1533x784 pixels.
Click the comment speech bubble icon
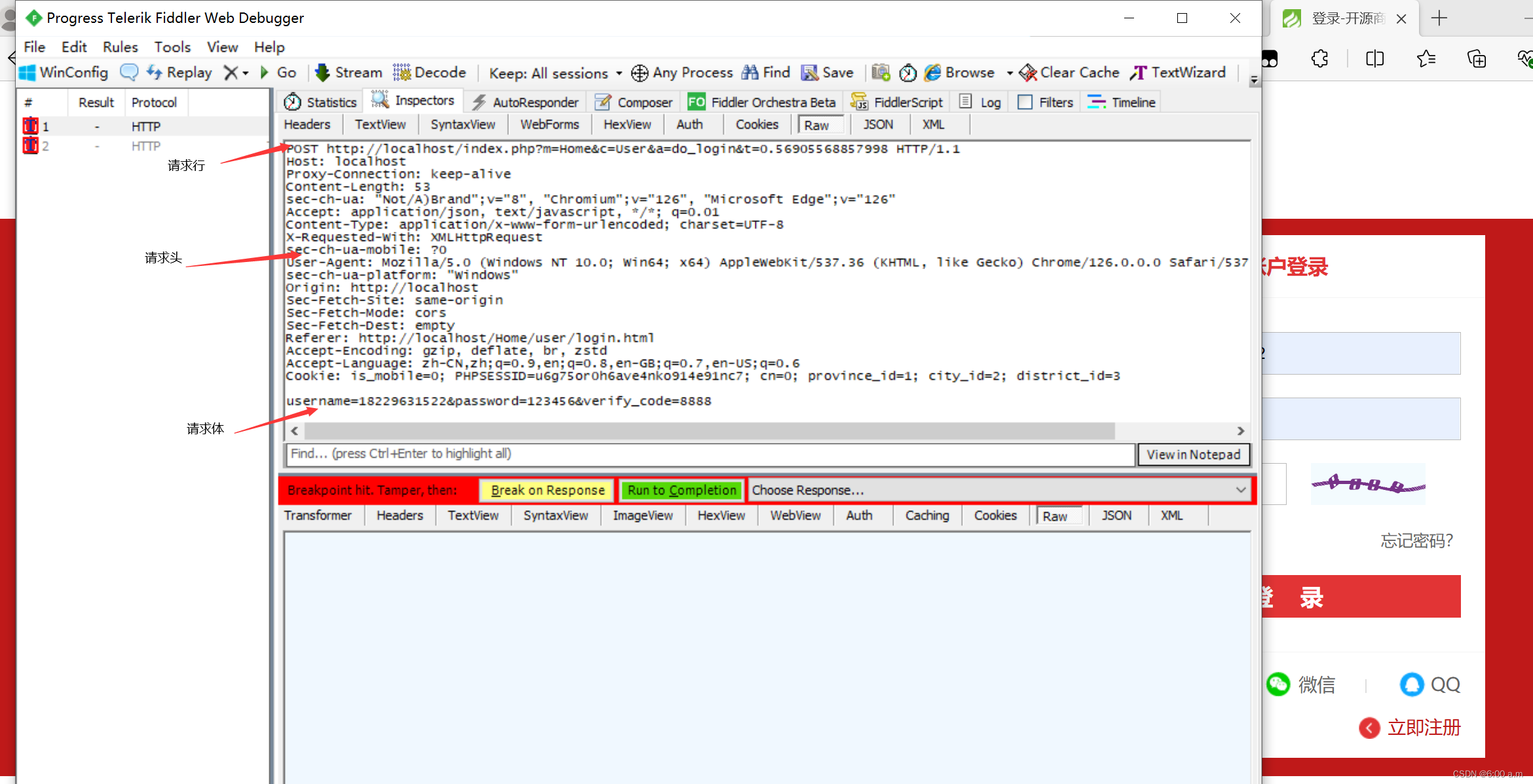click(x=129, y=73)
